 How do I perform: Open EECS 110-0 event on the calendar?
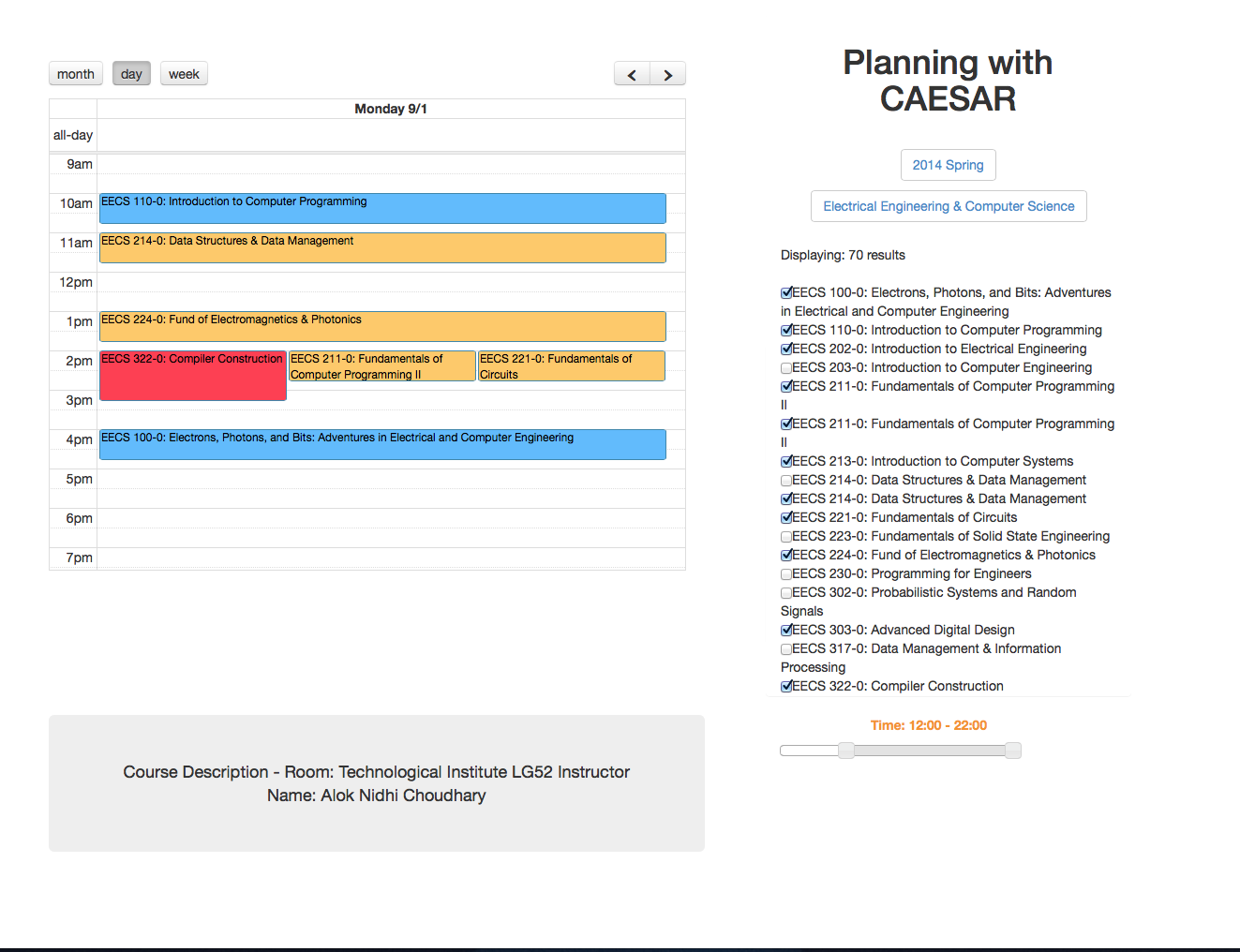click(x=382, y=208)
